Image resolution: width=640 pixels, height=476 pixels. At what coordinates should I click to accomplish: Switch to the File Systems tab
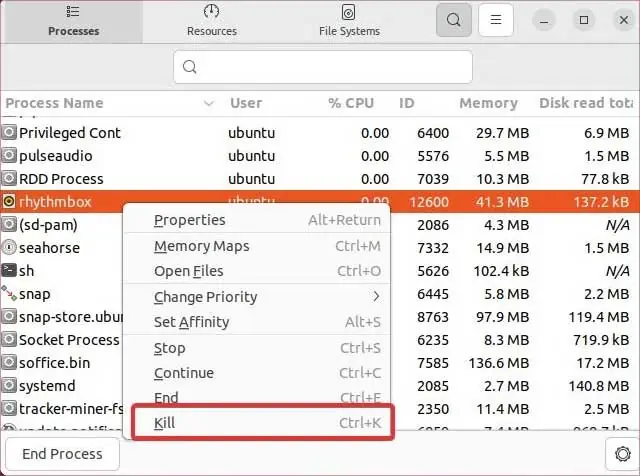349,21
